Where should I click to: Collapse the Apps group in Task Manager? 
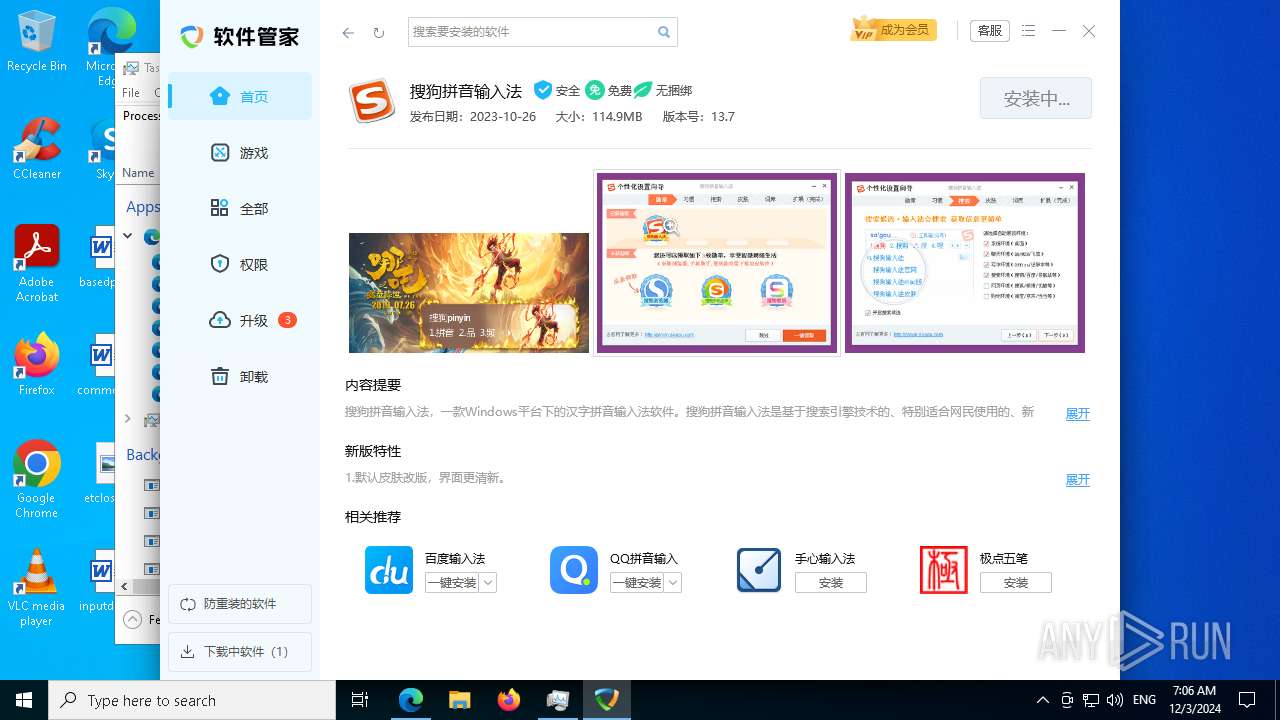(128, 236)
